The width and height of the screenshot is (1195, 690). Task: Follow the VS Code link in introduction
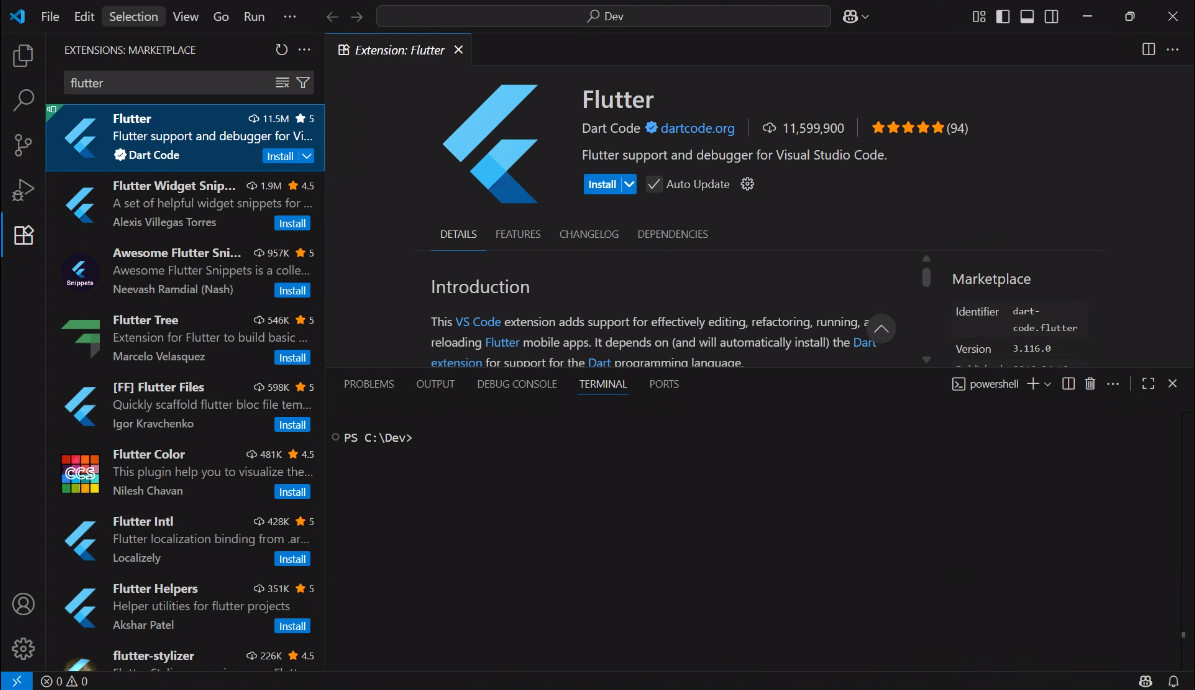pyautogui.click(x=478, y=322)
